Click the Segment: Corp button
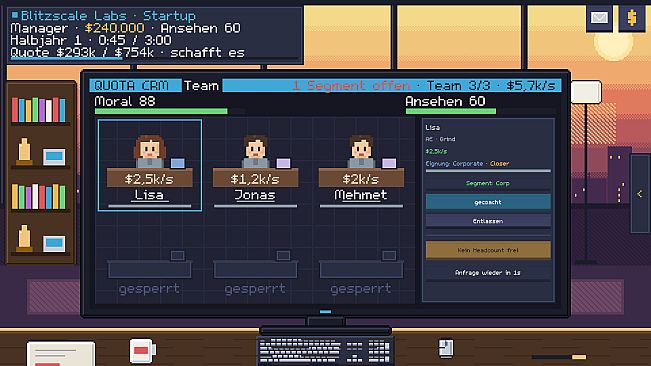 (488, 183)
